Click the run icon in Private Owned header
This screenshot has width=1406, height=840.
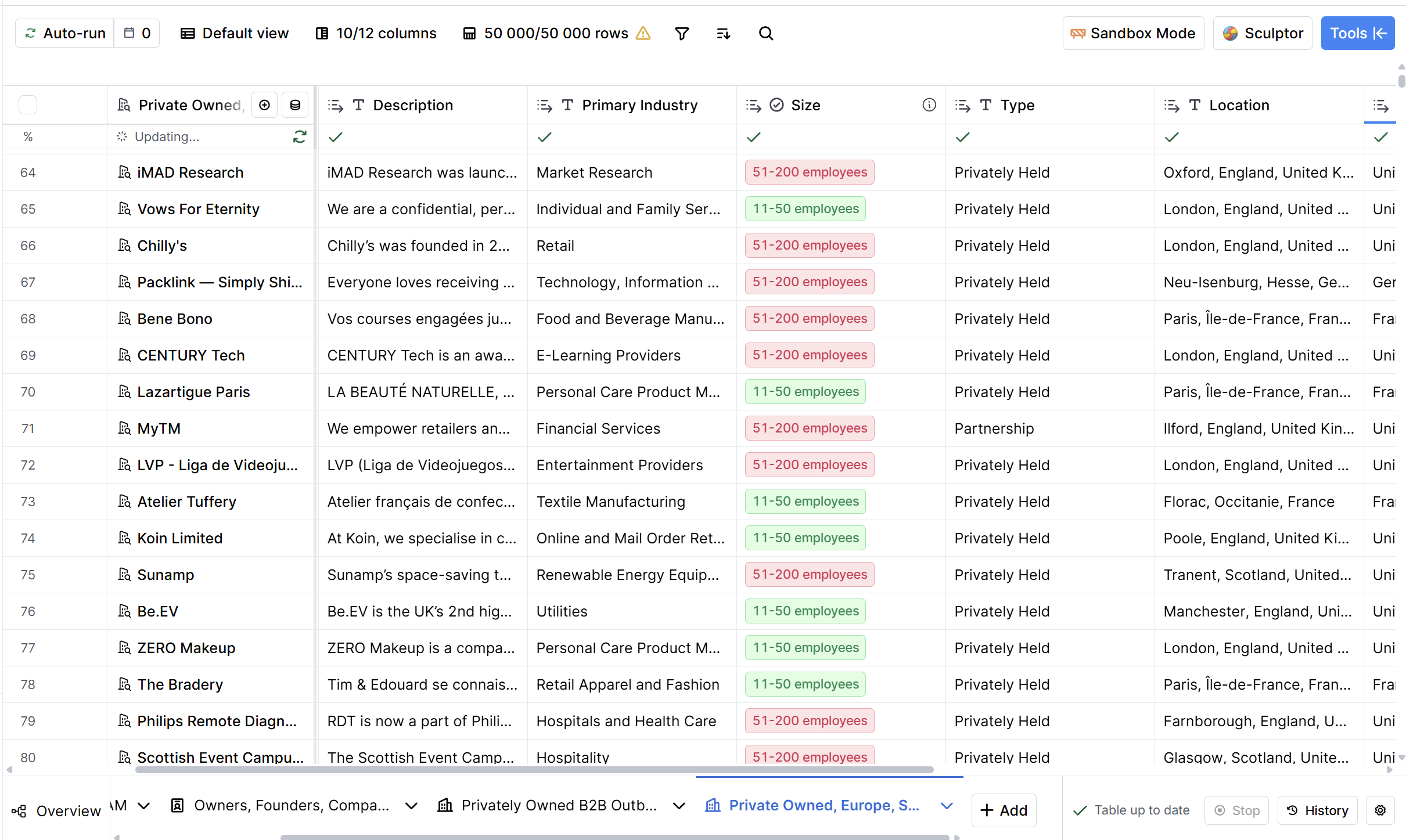point(264,105)
